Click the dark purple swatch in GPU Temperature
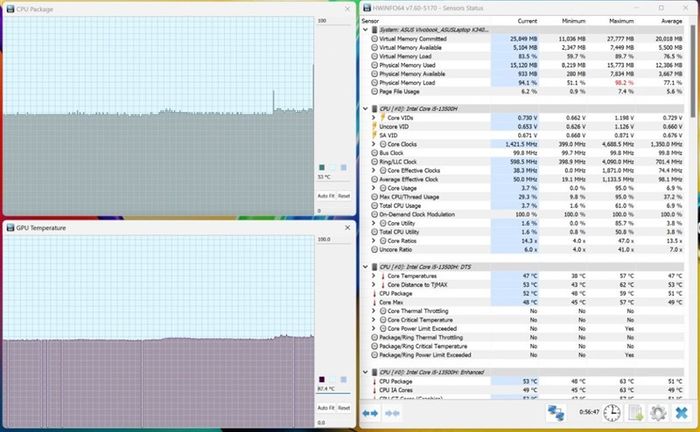The image size is (700, 432). pos(322,378)
